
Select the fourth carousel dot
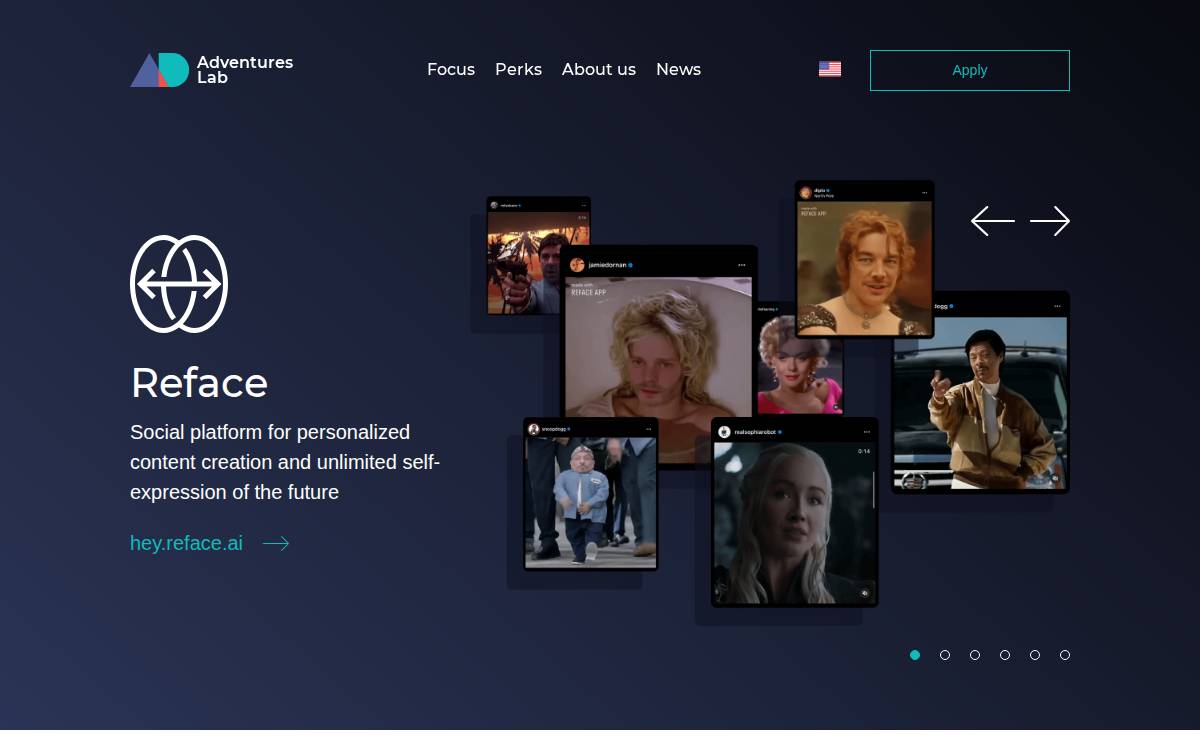coord(1005,655)
